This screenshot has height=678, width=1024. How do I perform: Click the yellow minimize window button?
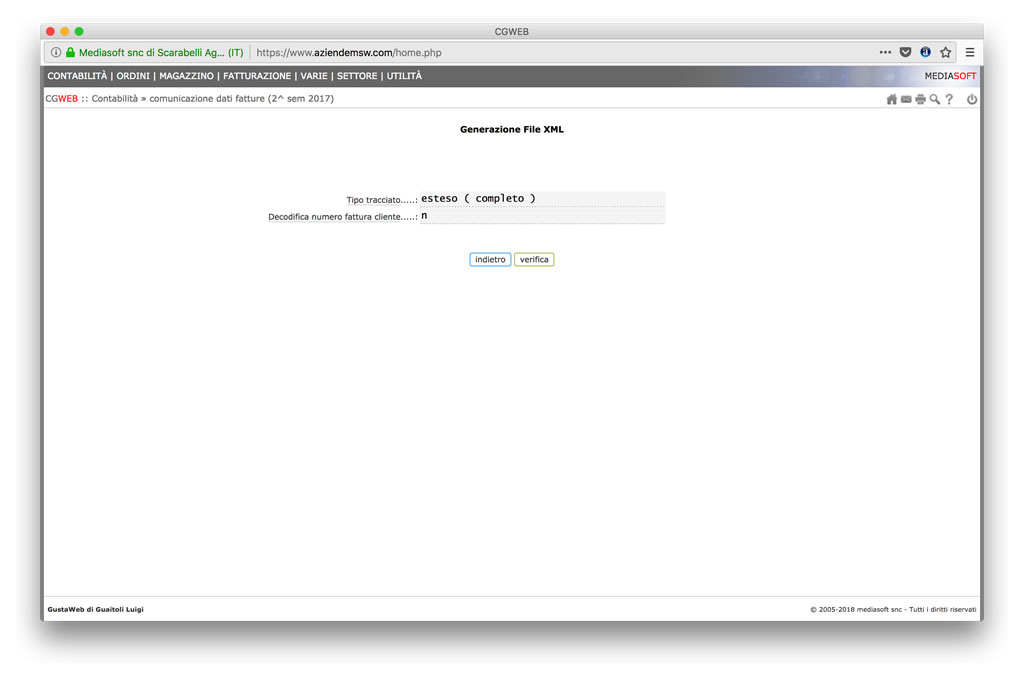coord(65,31)
